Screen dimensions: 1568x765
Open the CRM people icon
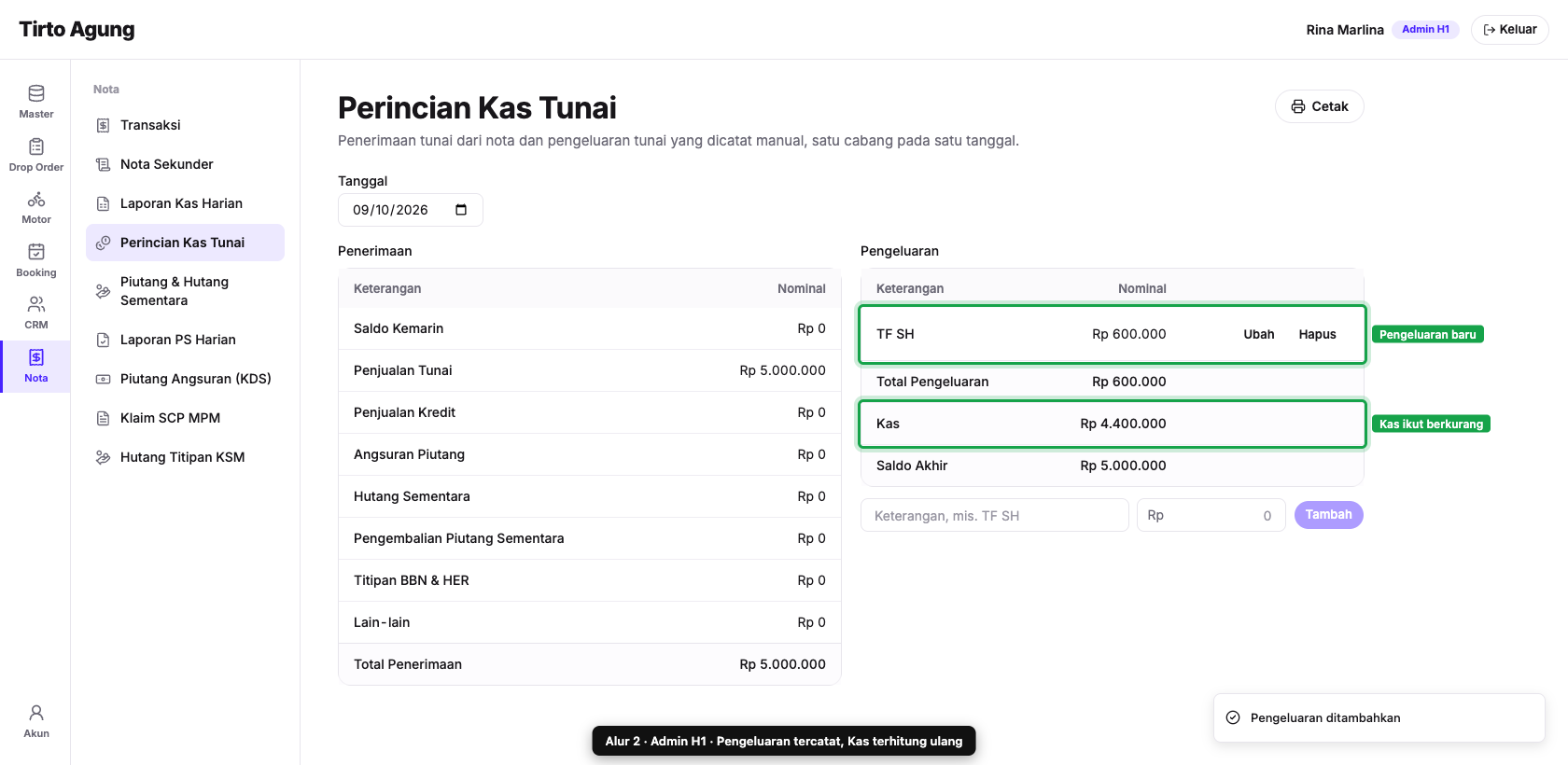coord(36,304)
